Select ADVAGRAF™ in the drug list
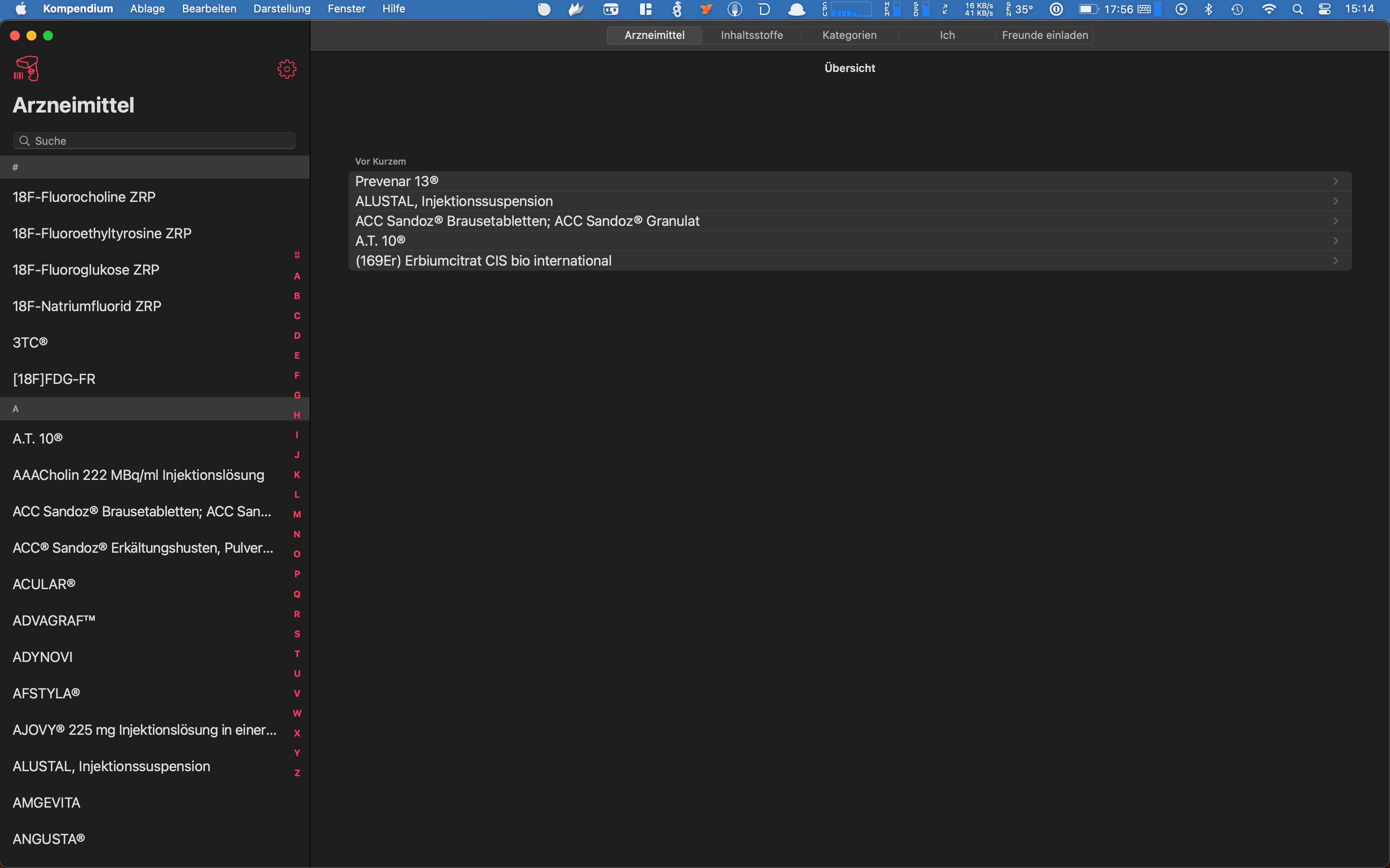1390x868 pixels. click(54, 621)
